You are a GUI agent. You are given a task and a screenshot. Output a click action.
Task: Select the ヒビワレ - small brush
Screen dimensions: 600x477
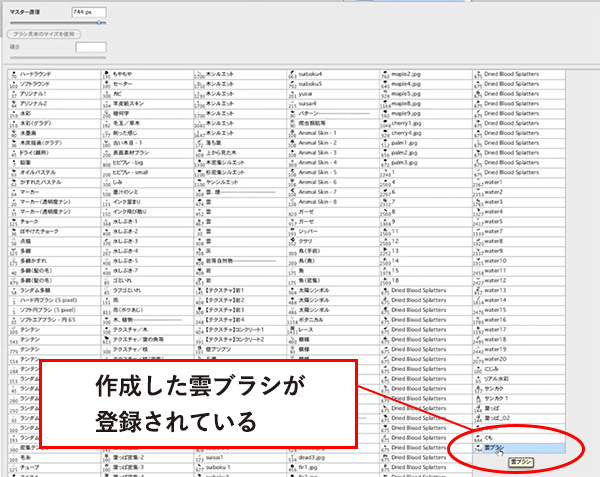click(x=147, y=173)
